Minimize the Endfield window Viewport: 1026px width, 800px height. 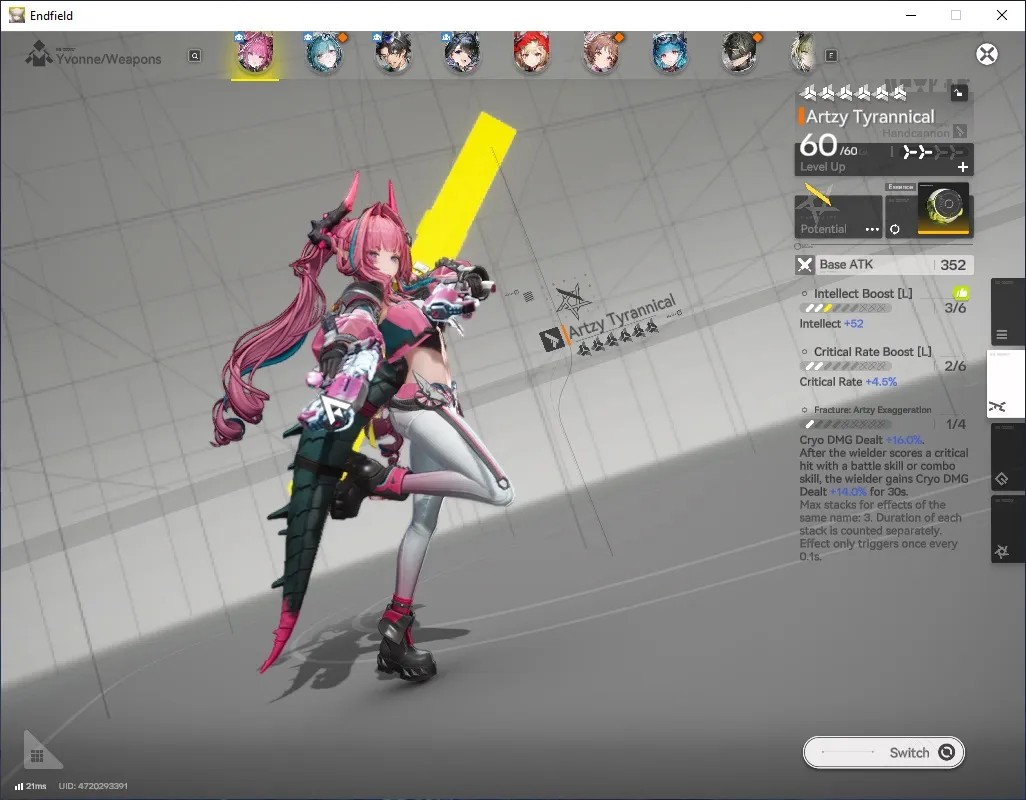click(911, 15)
